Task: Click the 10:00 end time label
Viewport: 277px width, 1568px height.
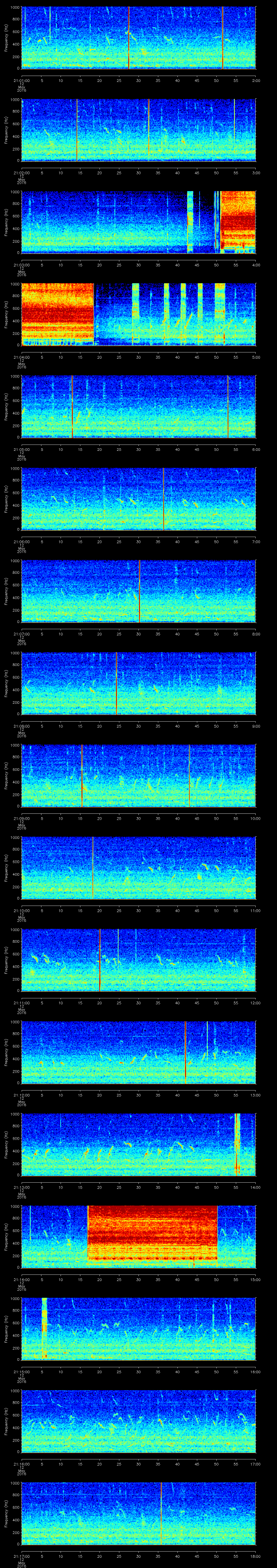Action: (x=255, y=819)
